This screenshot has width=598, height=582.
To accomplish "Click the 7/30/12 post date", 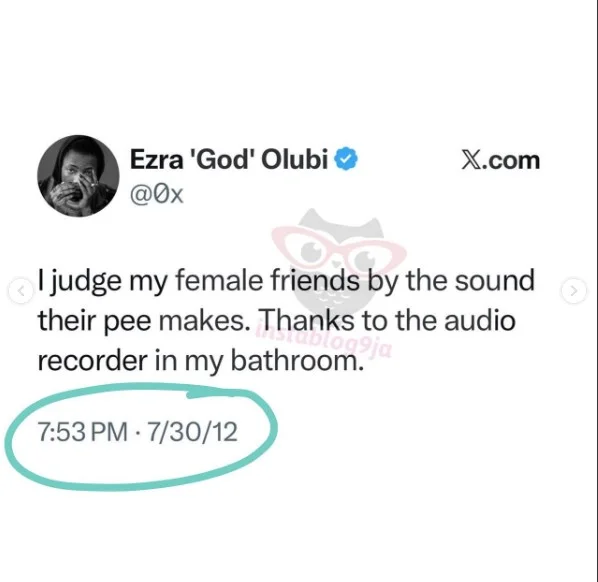I will click(x=192, y=432).
